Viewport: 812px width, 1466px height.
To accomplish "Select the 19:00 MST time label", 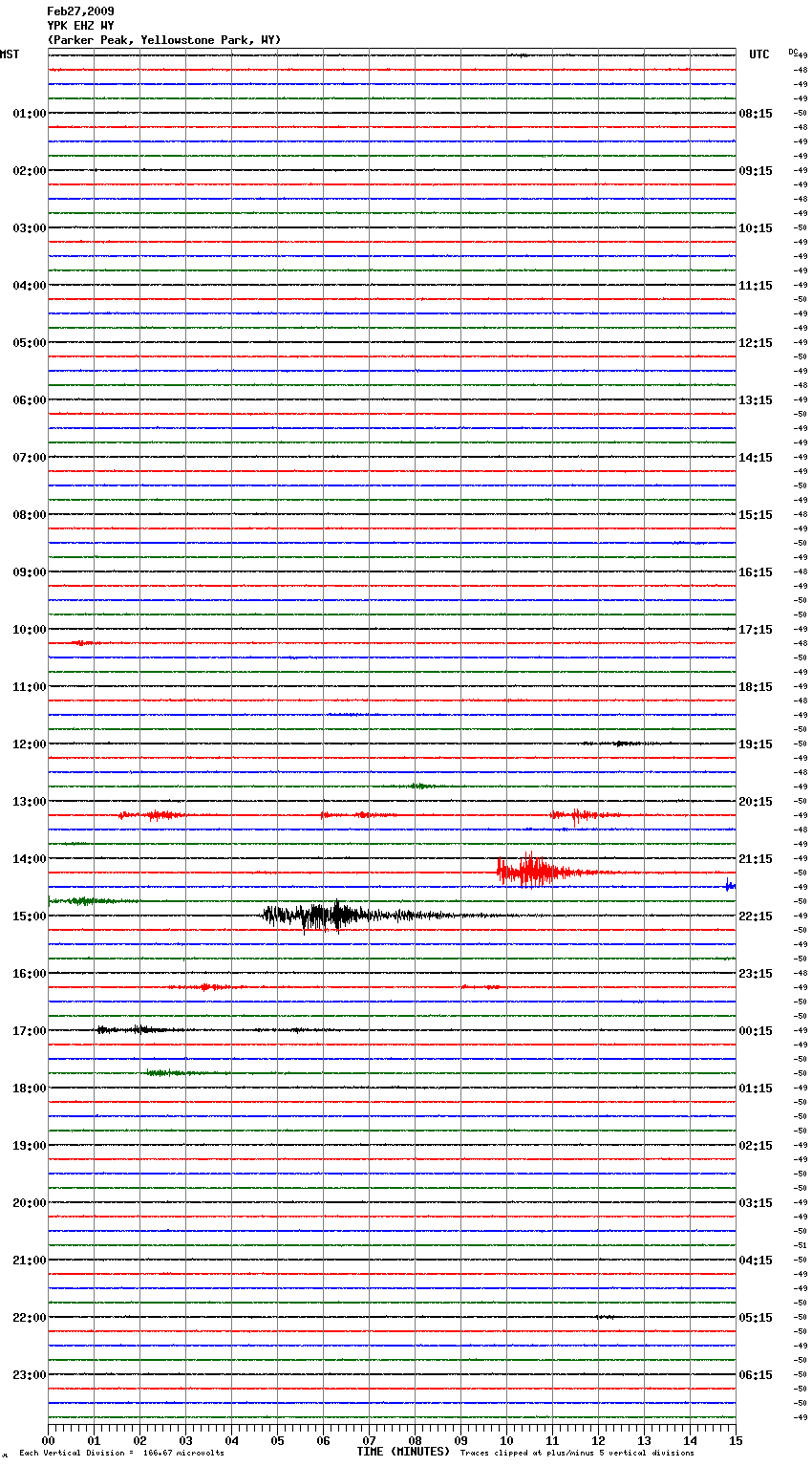I will 30,1146.
